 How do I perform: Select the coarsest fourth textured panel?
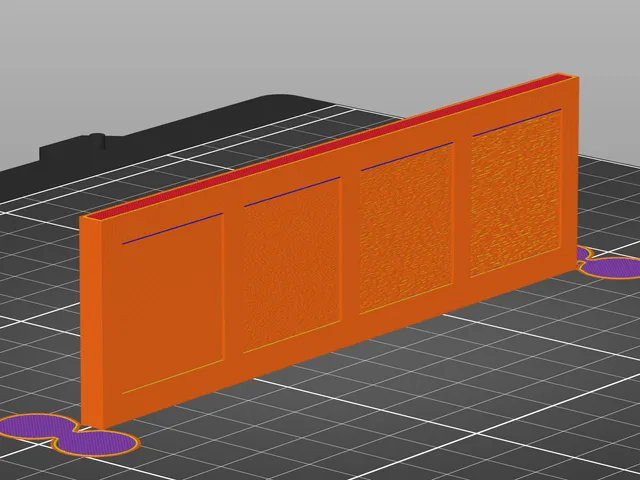[x=516, y=193]
